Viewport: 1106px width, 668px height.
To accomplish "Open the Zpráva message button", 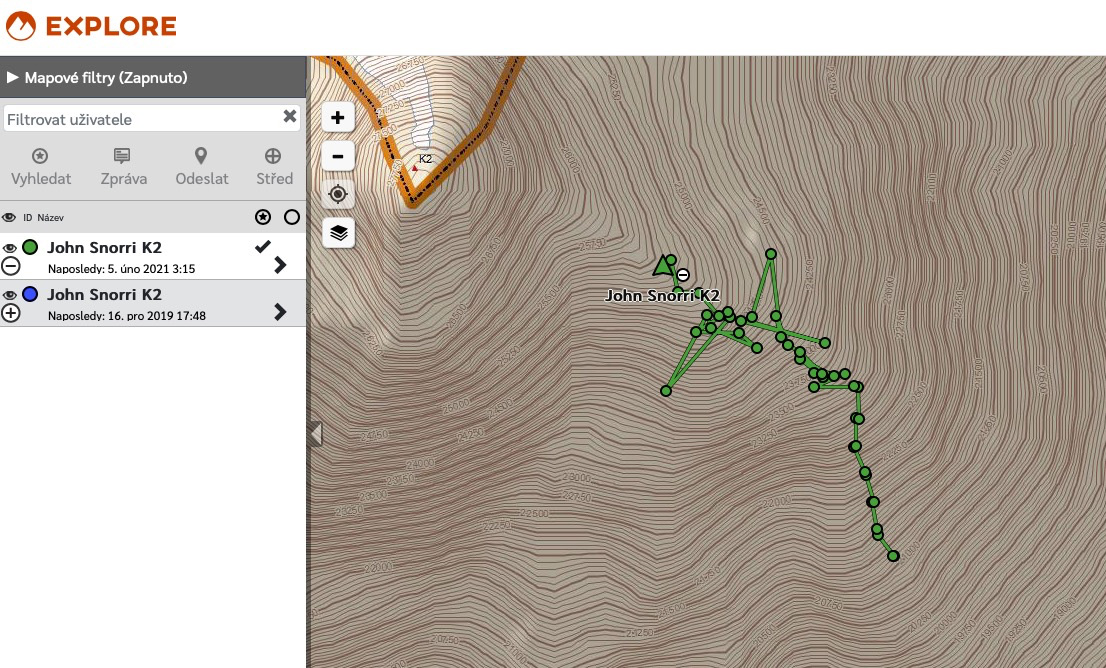I will click(x=123, y=167).
